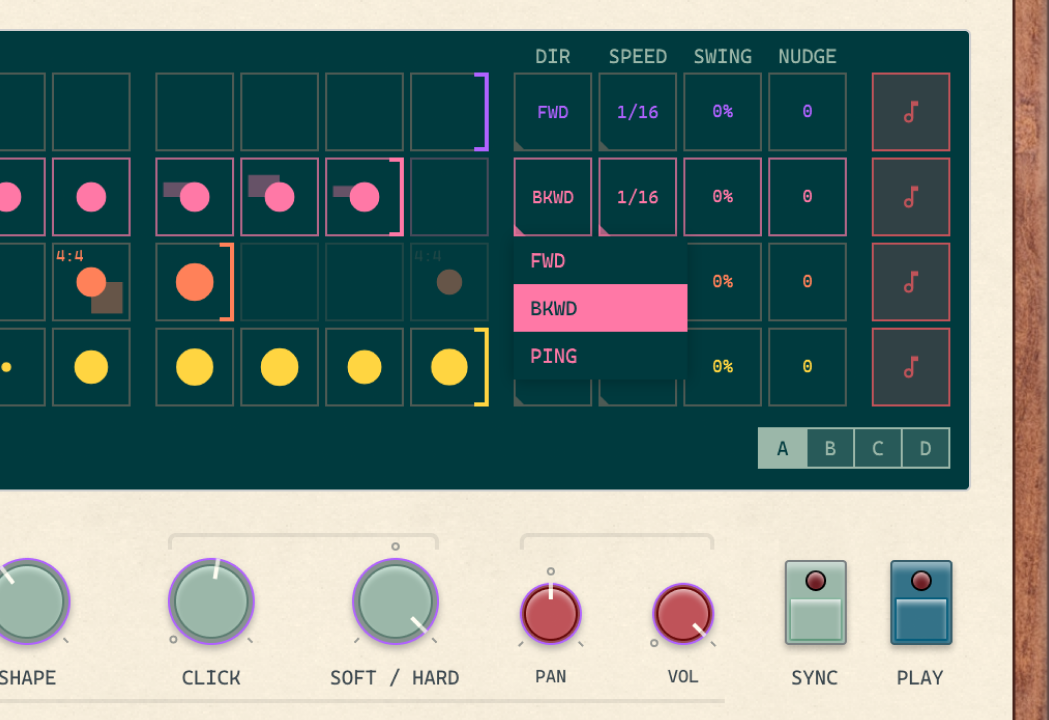Open the DIR dropdown reading FWD
The width and height of the screenshot is (1049, 720).
(x=552, y=111)
